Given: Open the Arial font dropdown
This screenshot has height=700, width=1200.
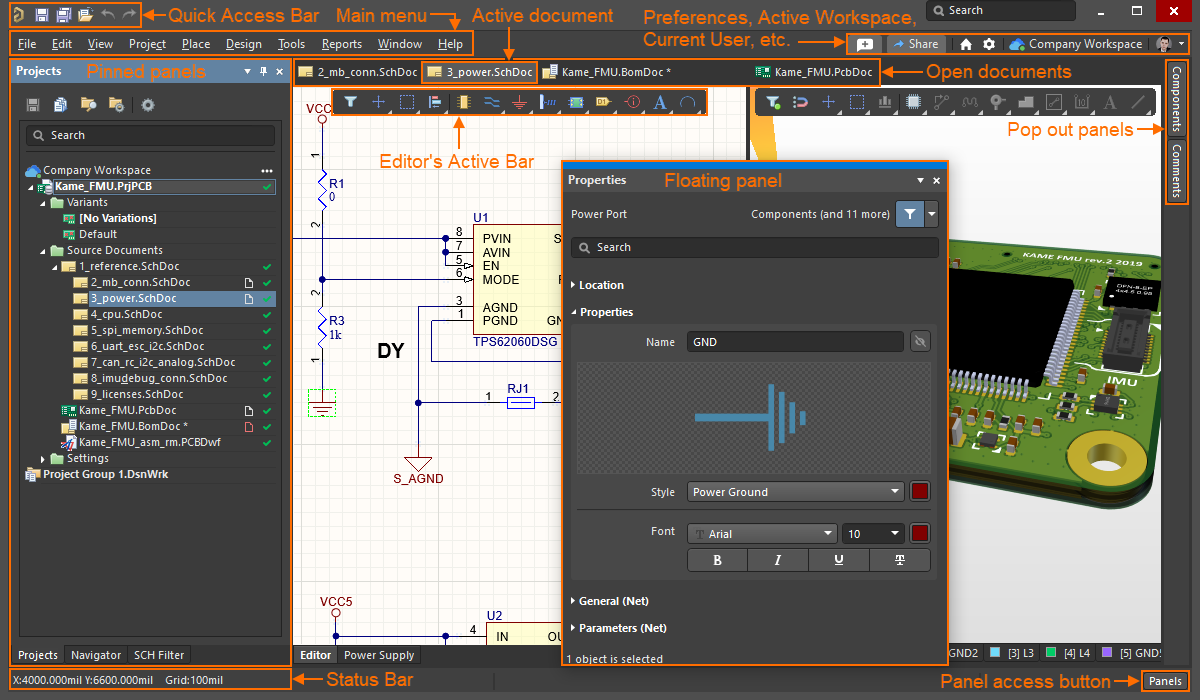Looking at the screenshot, I should (x=762, y=534).
